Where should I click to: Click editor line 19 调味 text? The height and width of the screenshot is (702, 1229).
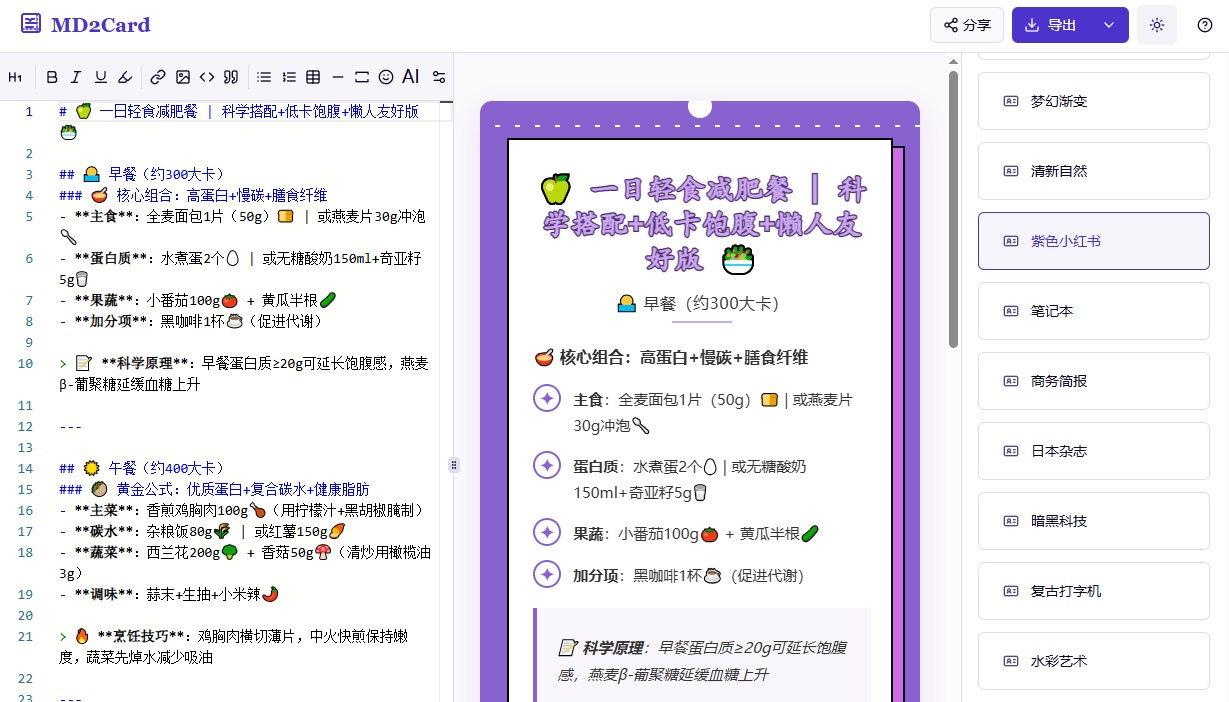point(169,594)
